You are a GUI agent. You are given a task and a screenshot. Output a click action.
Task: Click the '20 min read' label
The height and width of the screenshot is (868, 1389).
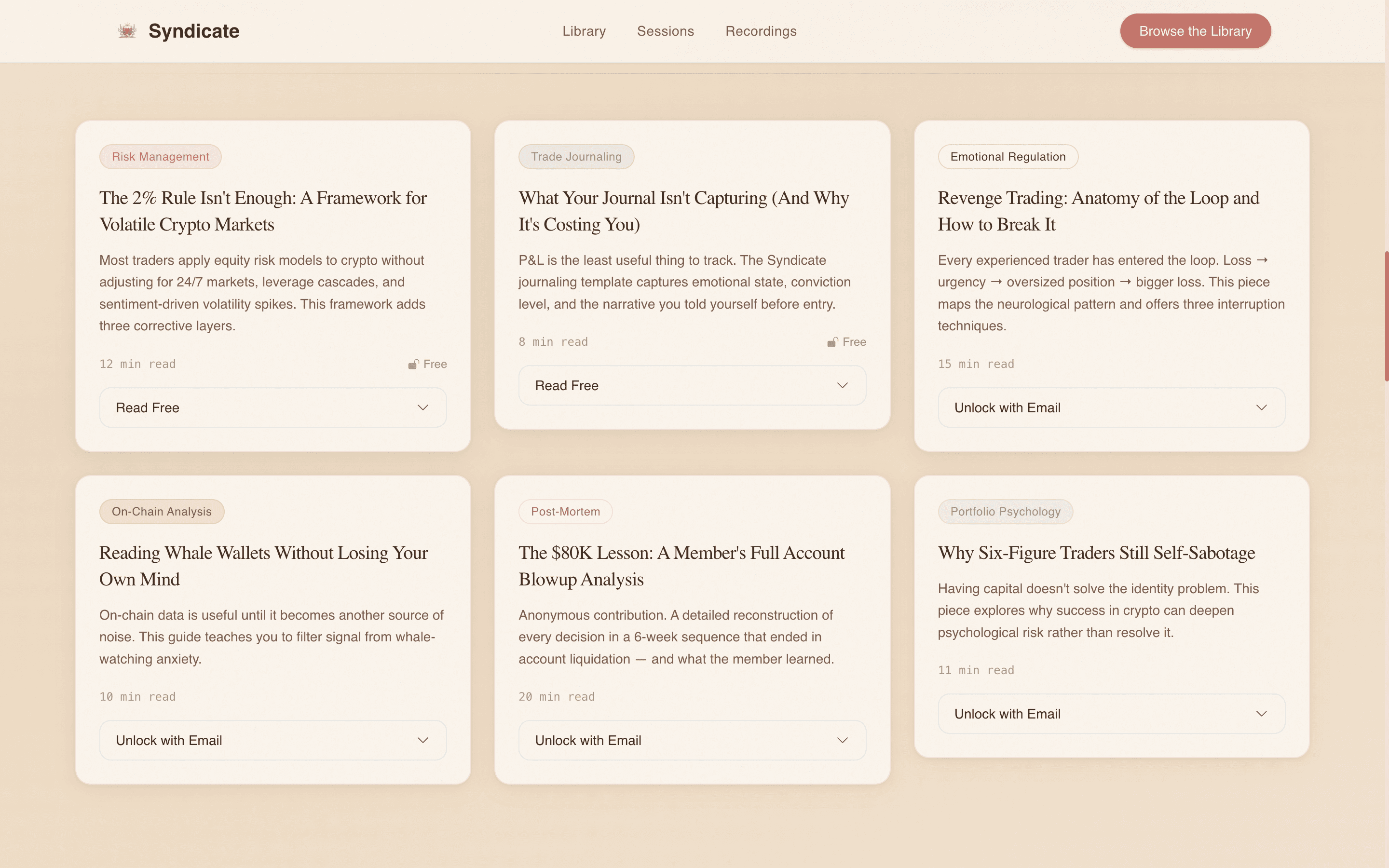[557, 697]
